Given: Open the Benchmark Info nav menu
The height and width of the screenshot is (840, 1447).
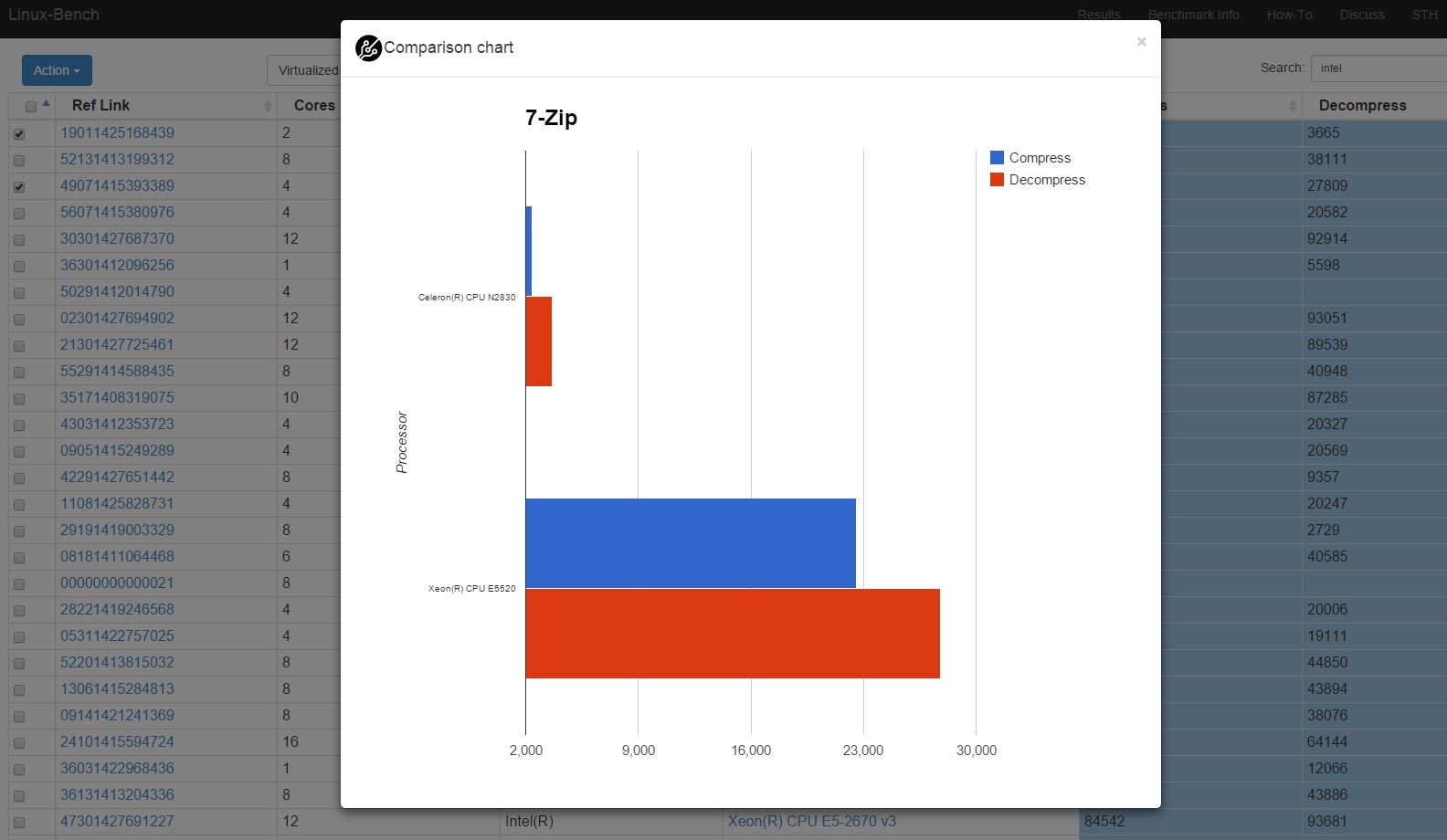Looking at the screenshot, I should (x=1194, y=15).
